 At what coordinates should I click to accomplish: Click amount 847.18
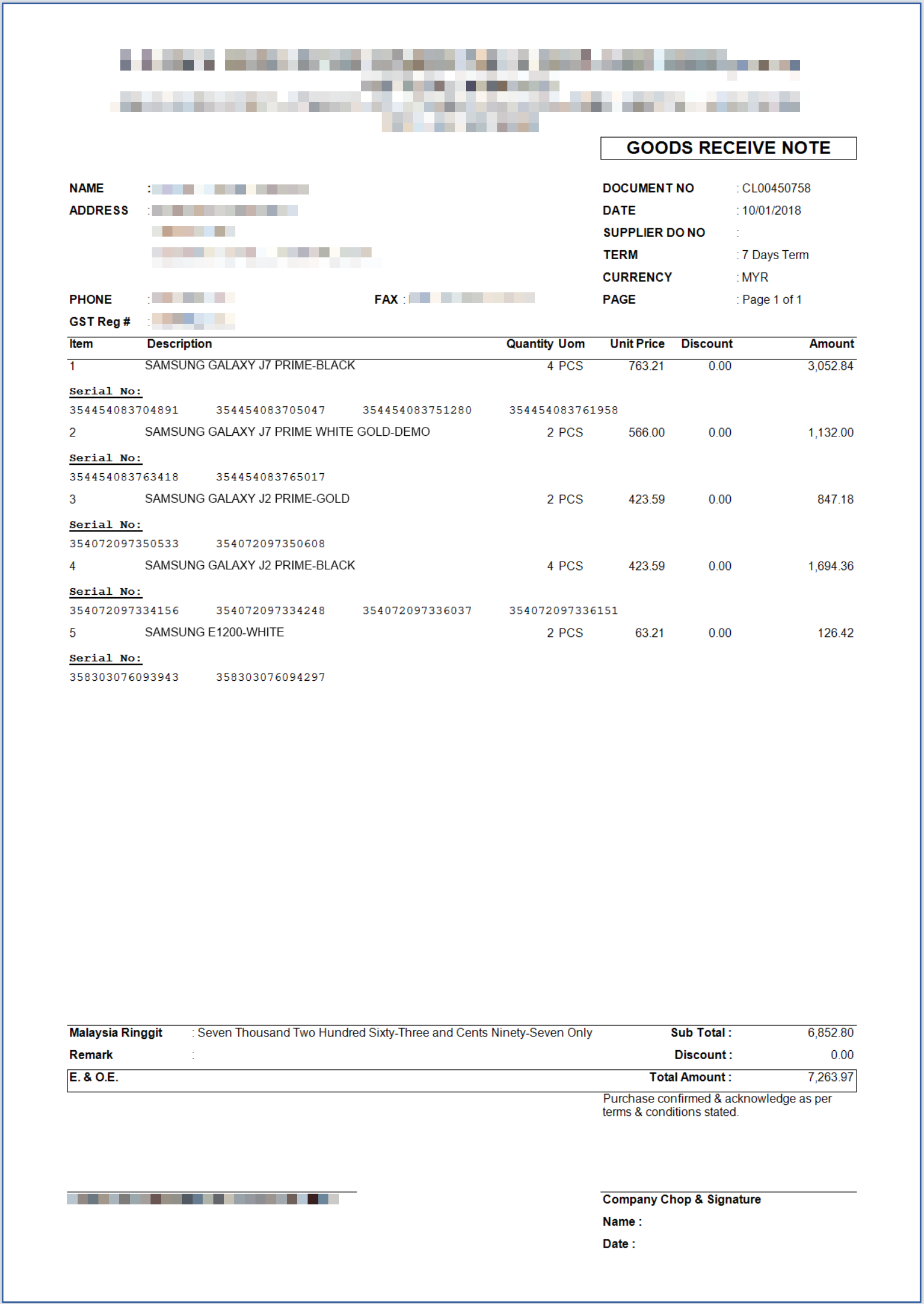click(x=836, y=499)
